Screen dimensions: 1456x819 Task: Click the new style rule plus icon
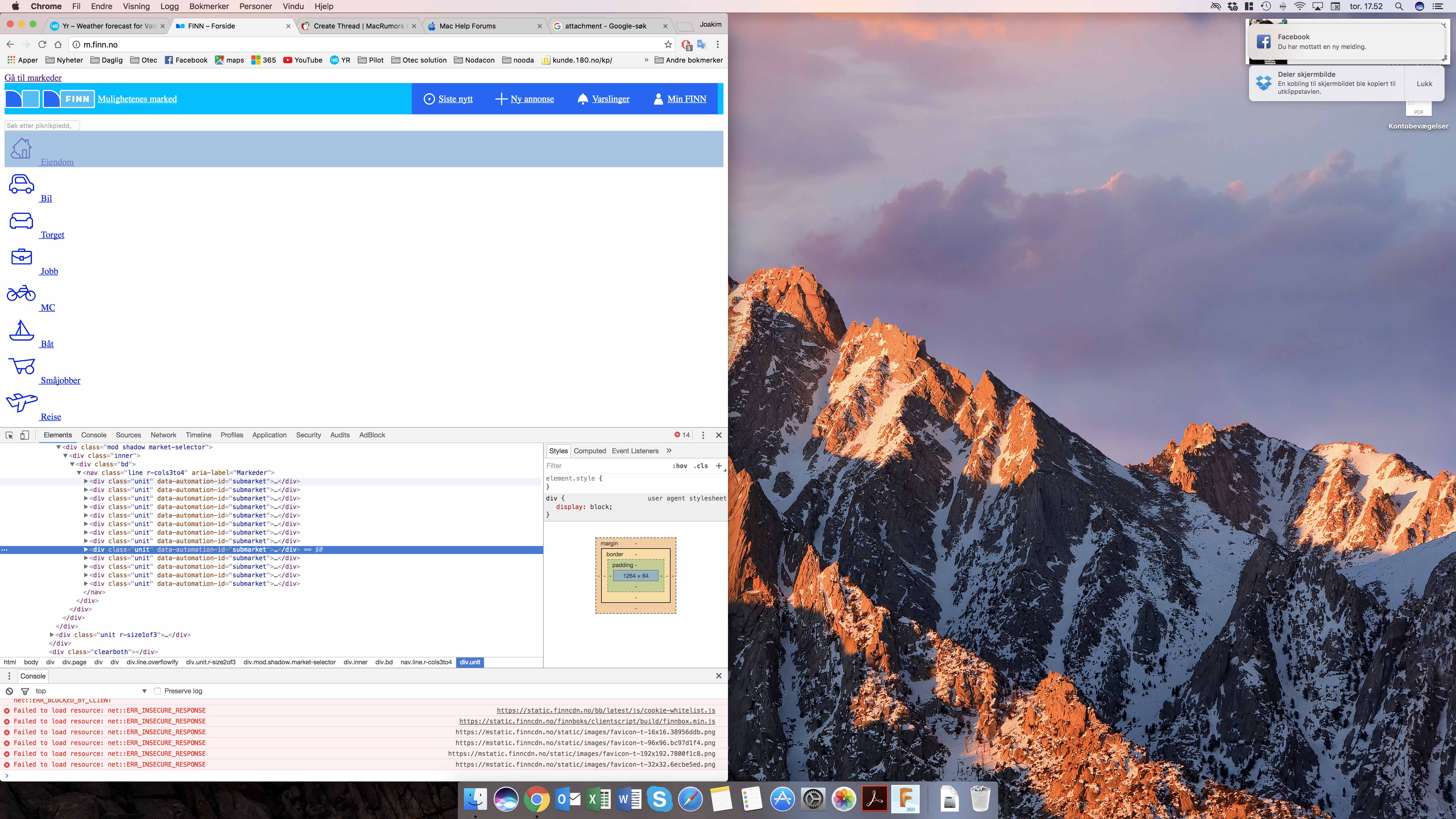pyautogui.click(x=718, y=466)
